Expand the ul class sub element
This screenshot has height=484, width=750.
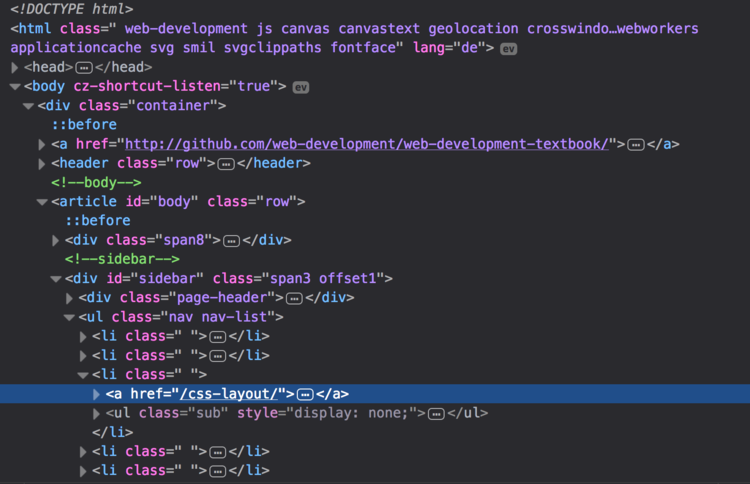click(96, 413)
